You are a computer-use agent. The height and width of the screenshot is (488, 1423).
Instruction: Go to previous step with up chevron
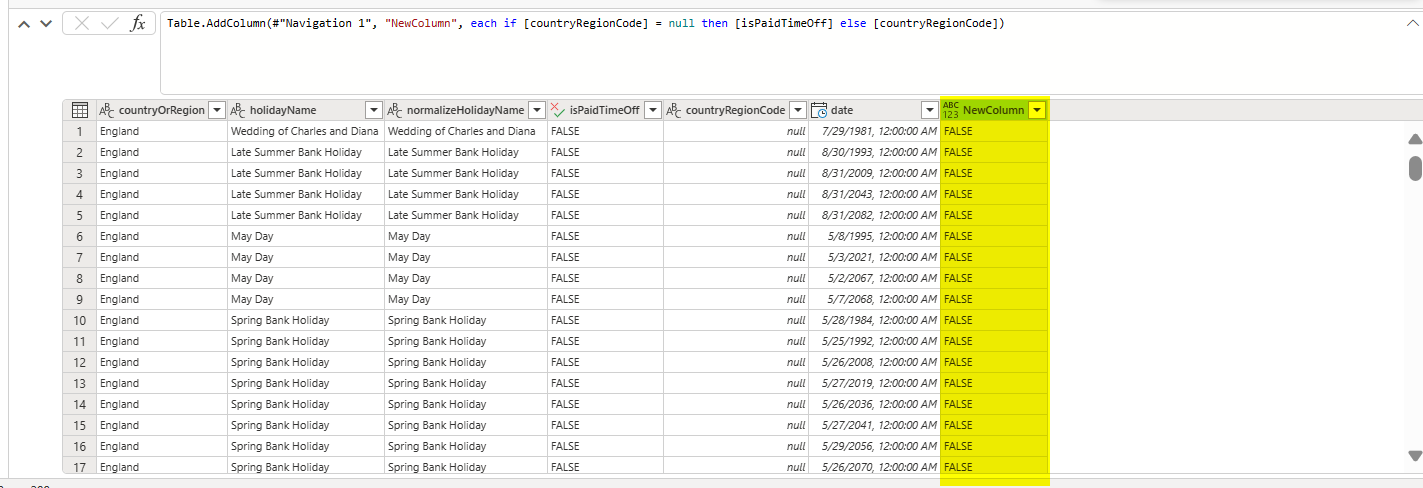pos(24,23)
